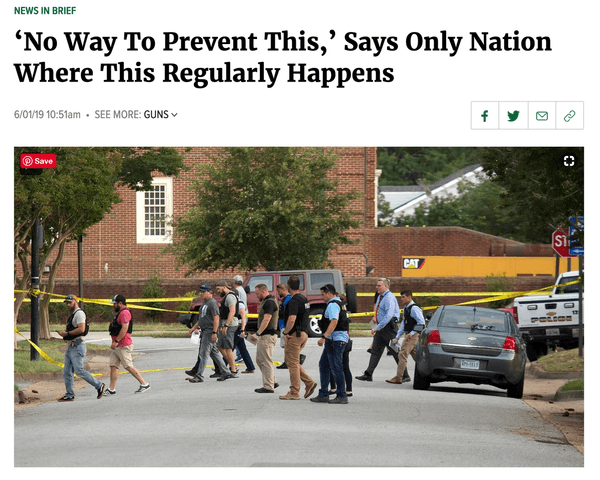Click the white police pickup truck in photo
600x480 pixels.
tap(547, 315)
